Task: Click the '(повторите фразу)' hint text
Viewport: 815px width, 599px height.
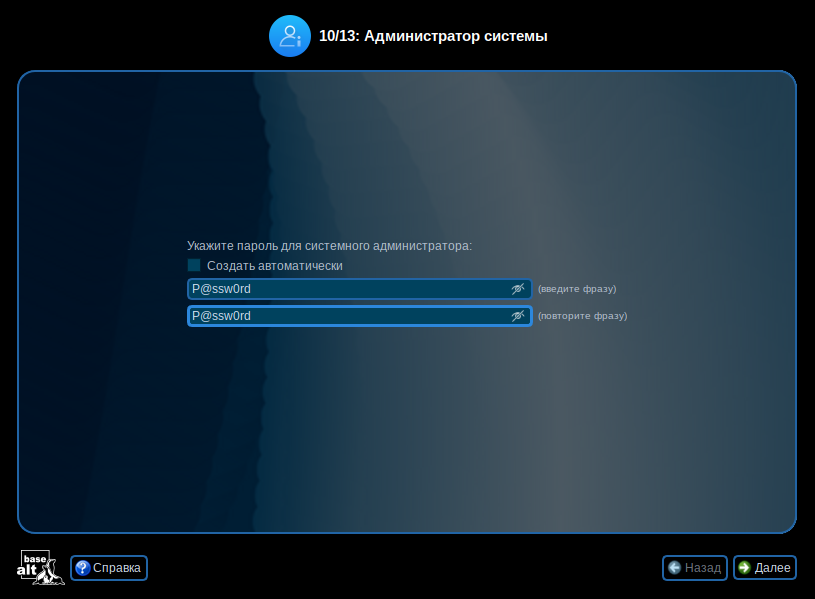Action: 582,316
